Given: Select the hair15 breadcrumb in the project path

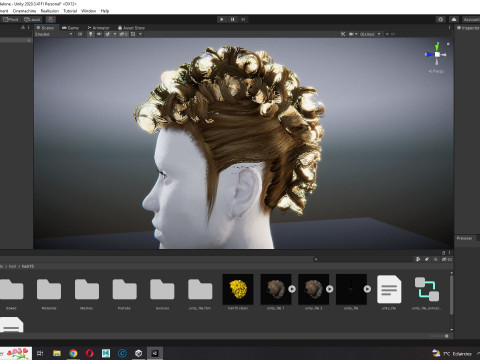Looking at the screenshot, I should pyautogui.click(x=28, y=266).
